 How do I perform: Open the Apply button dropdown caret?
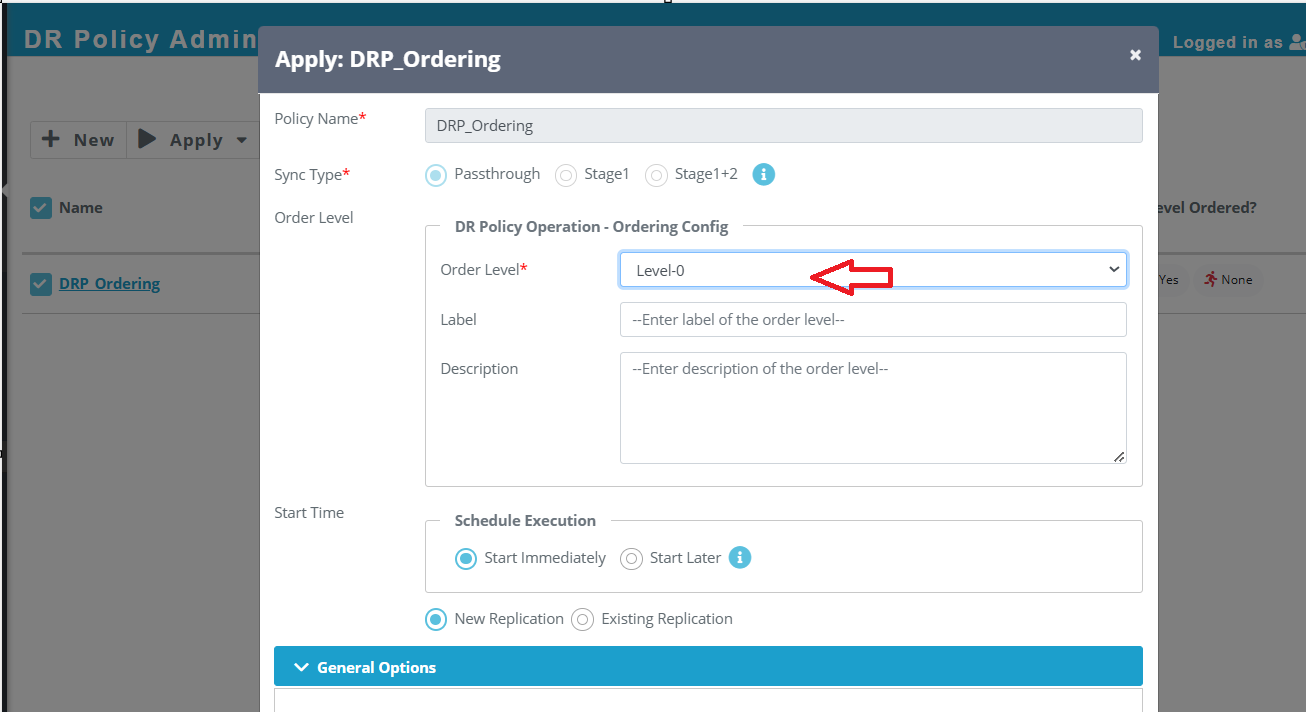tap(241, 140)
